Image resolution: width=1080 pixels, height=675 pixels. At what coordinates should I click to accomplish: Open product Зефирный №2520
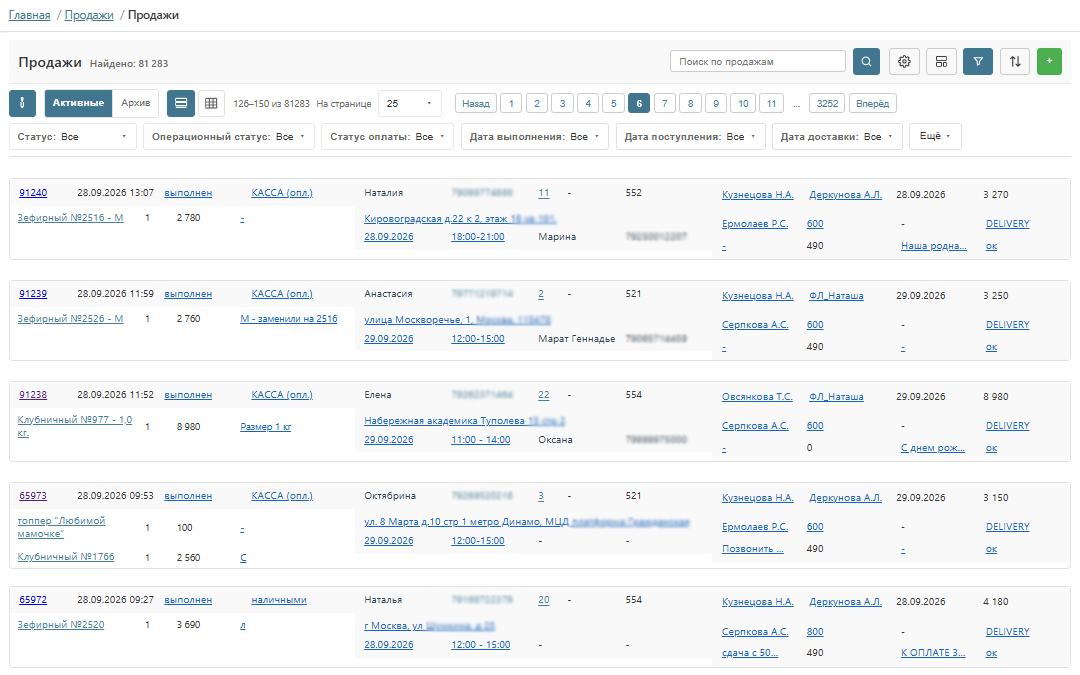61,625
